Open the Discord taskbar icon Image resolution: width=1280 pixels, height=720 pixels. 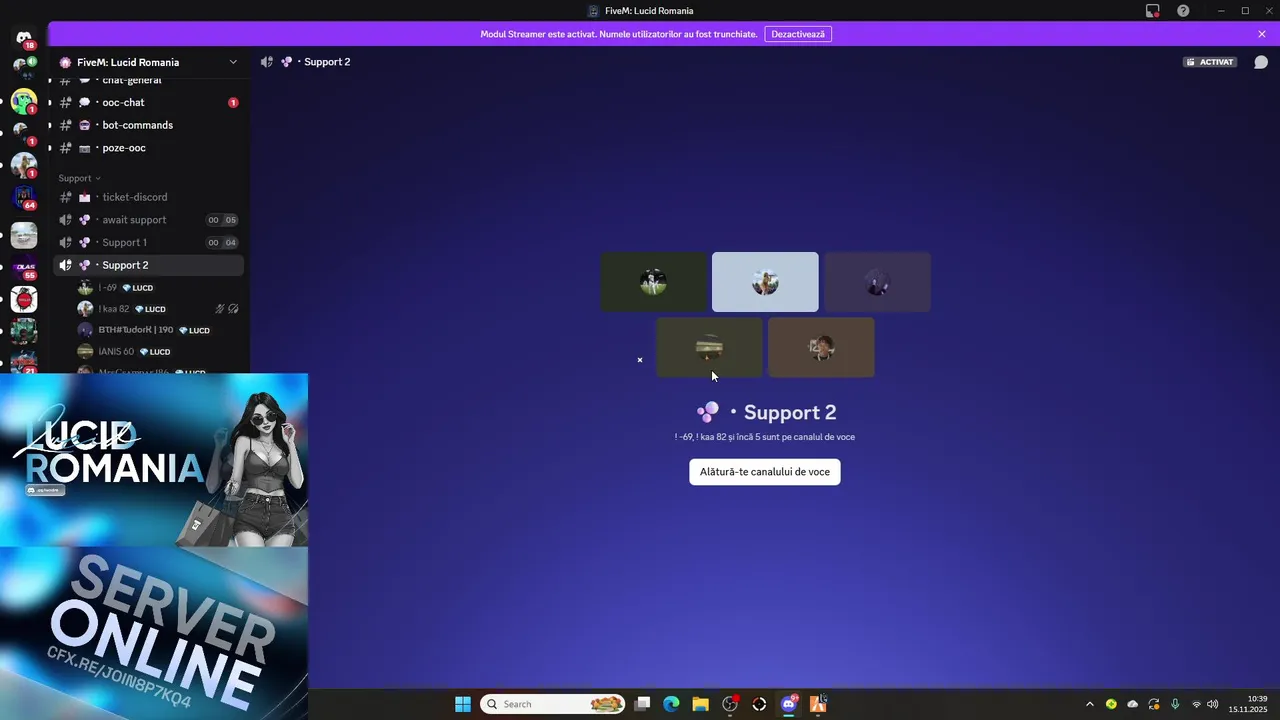click(x=788, y=704)
